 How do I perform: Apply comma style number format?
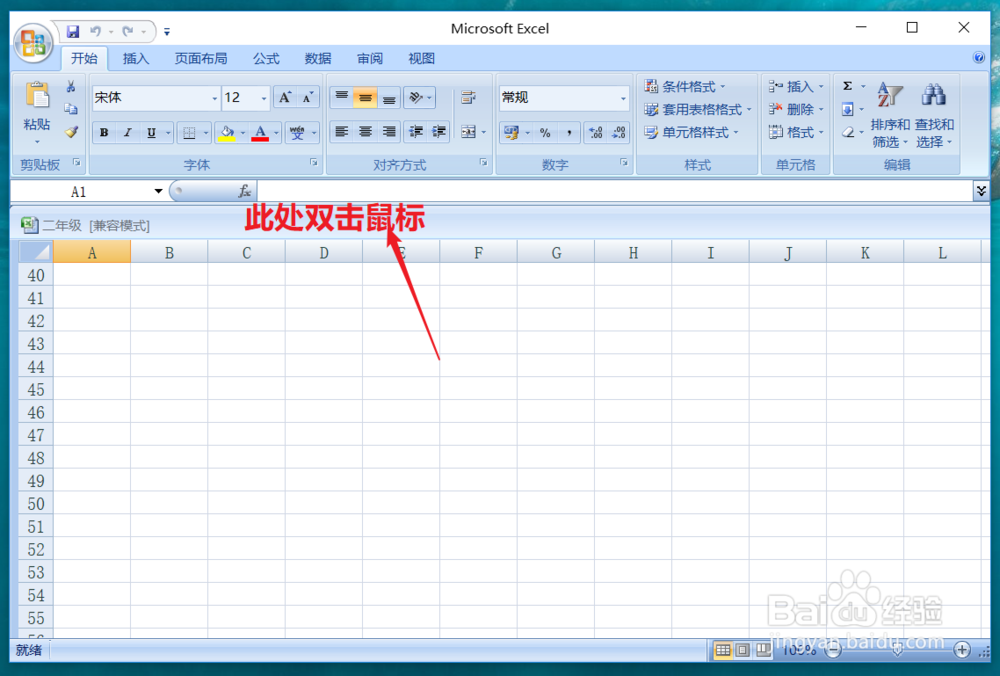(x=569, y=133)
